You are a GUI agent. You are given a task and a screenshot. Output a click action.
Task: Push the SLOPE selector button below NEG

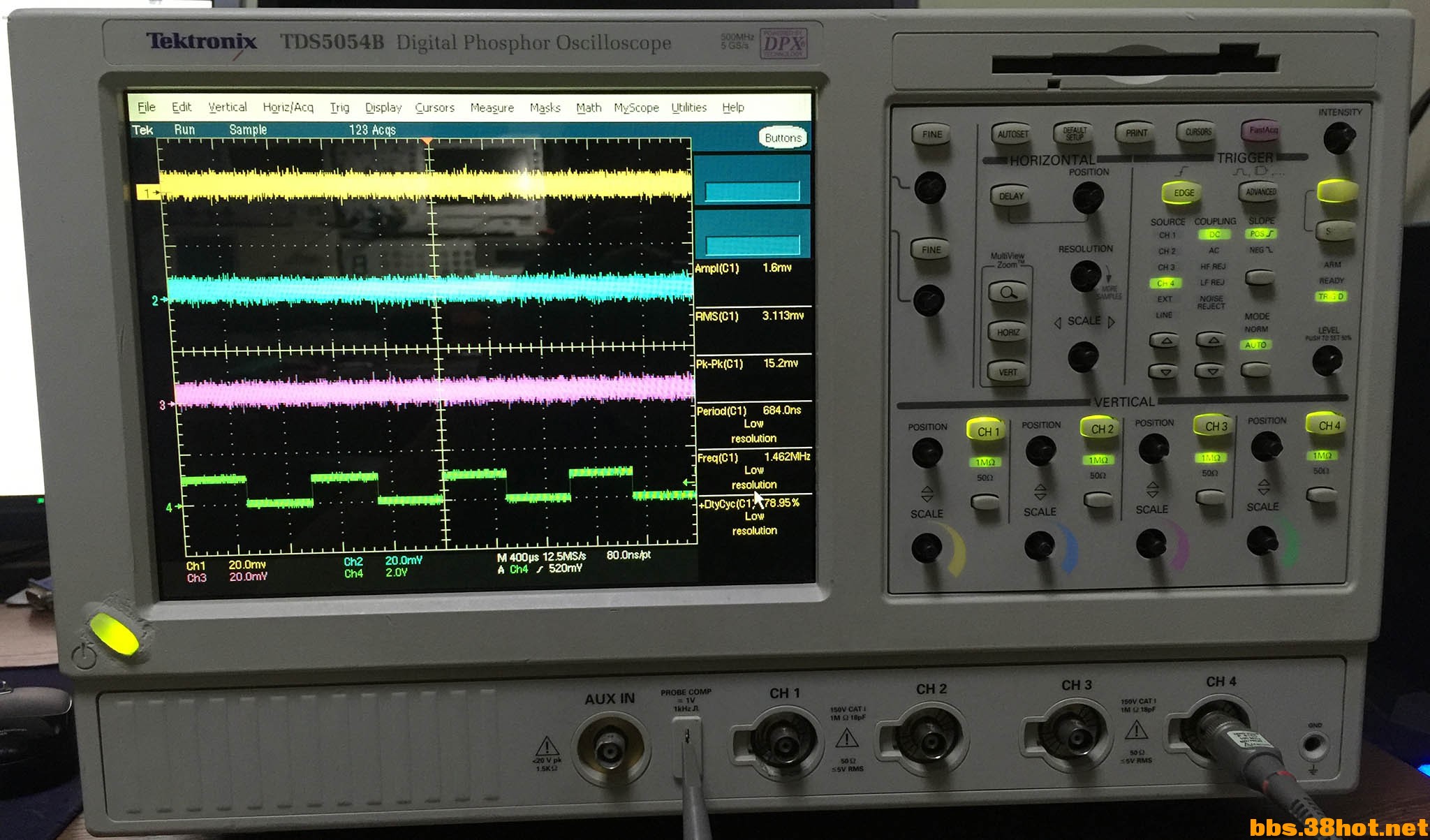[x=1260, y=277]
